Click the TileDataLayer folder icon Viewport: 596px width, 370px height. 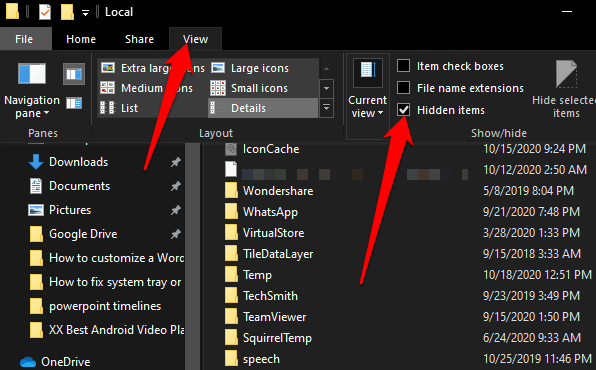click(231, 254)
